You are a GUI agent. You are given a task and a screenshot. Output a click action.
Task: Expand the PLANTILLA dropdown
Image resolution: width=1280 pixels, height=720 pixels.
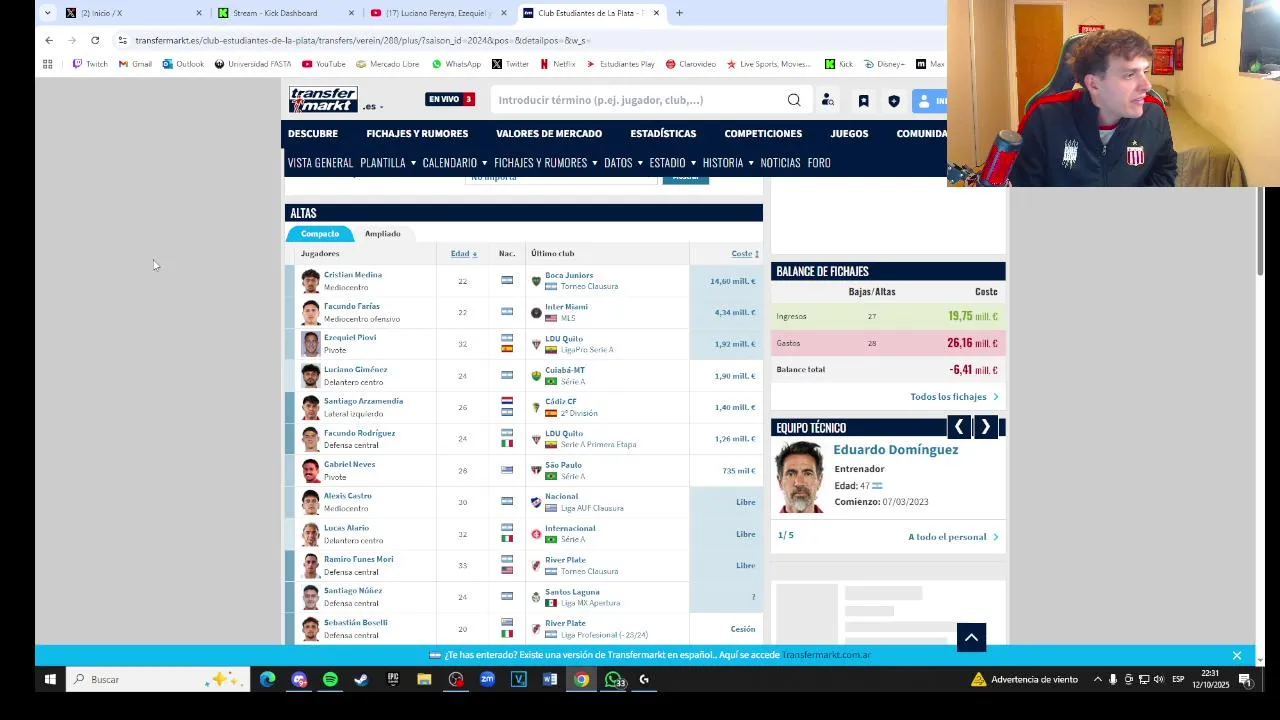(388, 163)
